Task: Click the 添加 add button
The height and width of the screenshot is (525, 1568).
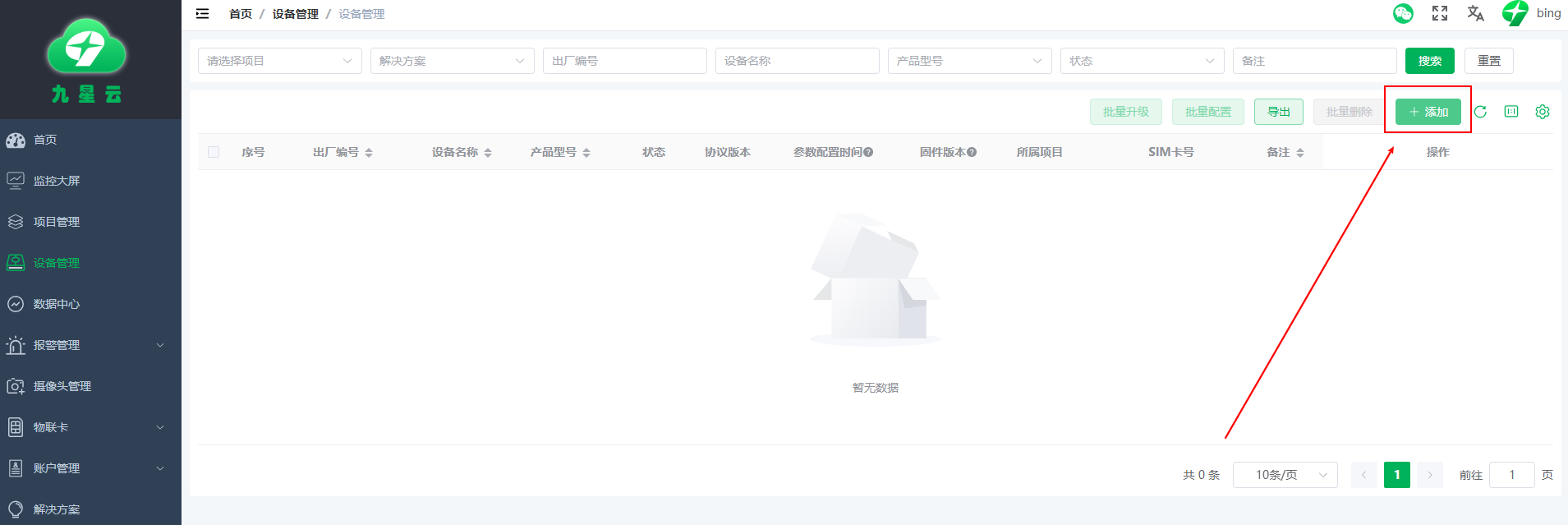Action: pos(1428,112)
